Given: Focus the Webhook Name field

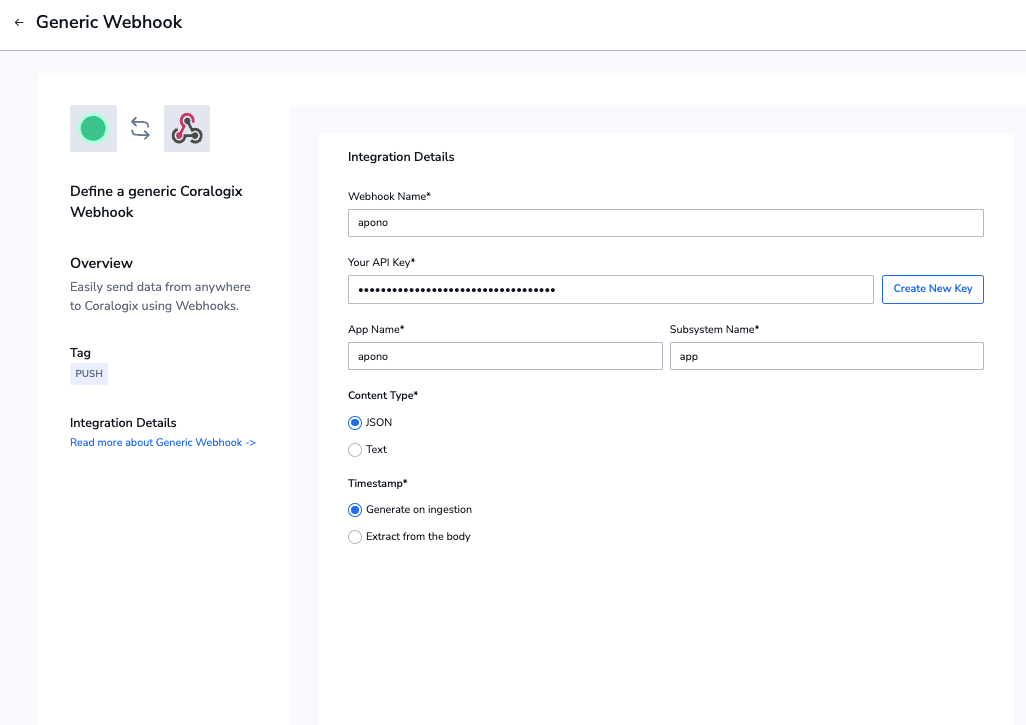Looking at the screenshot, I should coord(665,223).
